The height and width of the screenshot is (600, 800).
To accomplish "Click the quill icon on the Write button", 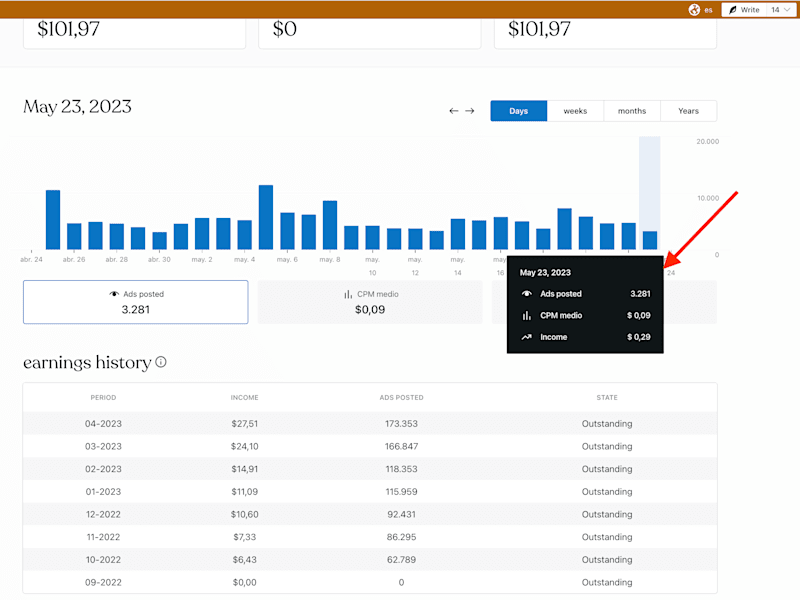I will coord(733,10).
